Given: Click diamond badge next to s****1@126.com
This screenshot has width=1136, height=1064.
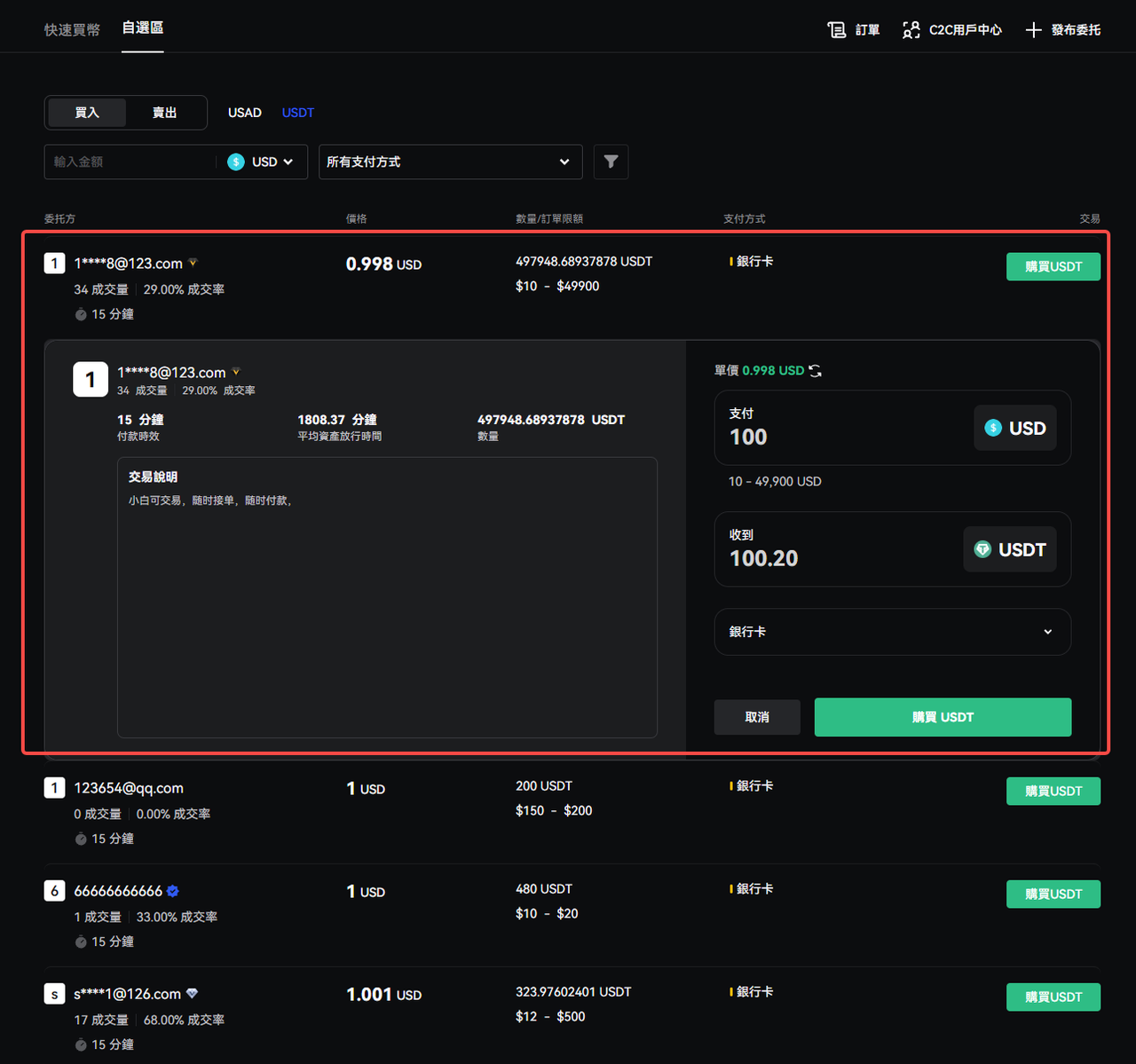Looking at the screenshot, I should point(192,993).
